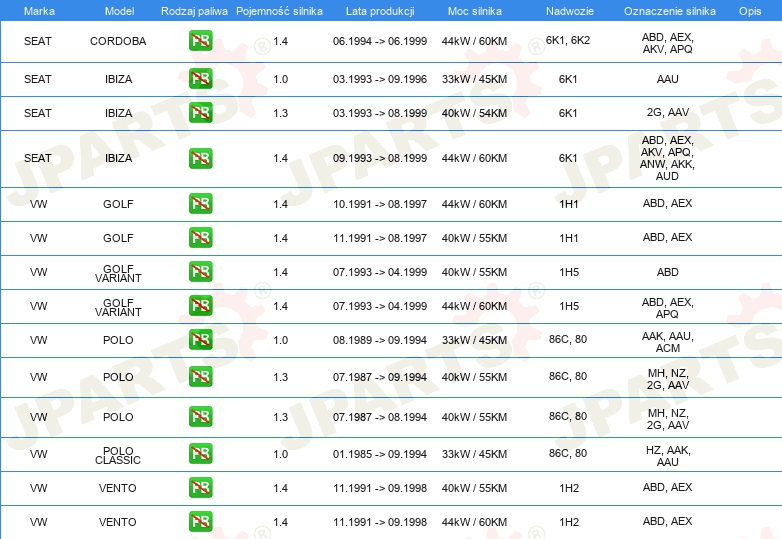Click the POLO CLASSIC model cell
Viewport: 782px width, 539px height.
pos(118,455)
